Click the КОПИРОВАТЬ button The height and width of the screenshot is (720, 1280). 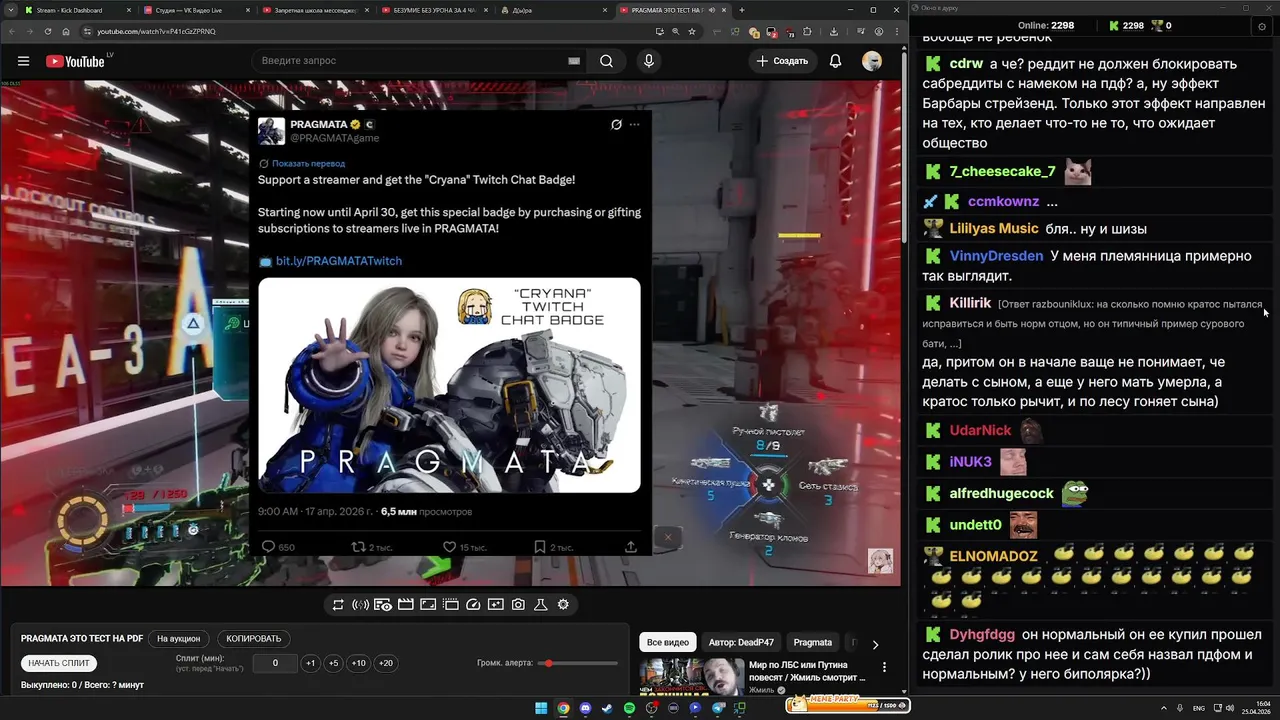254,638
